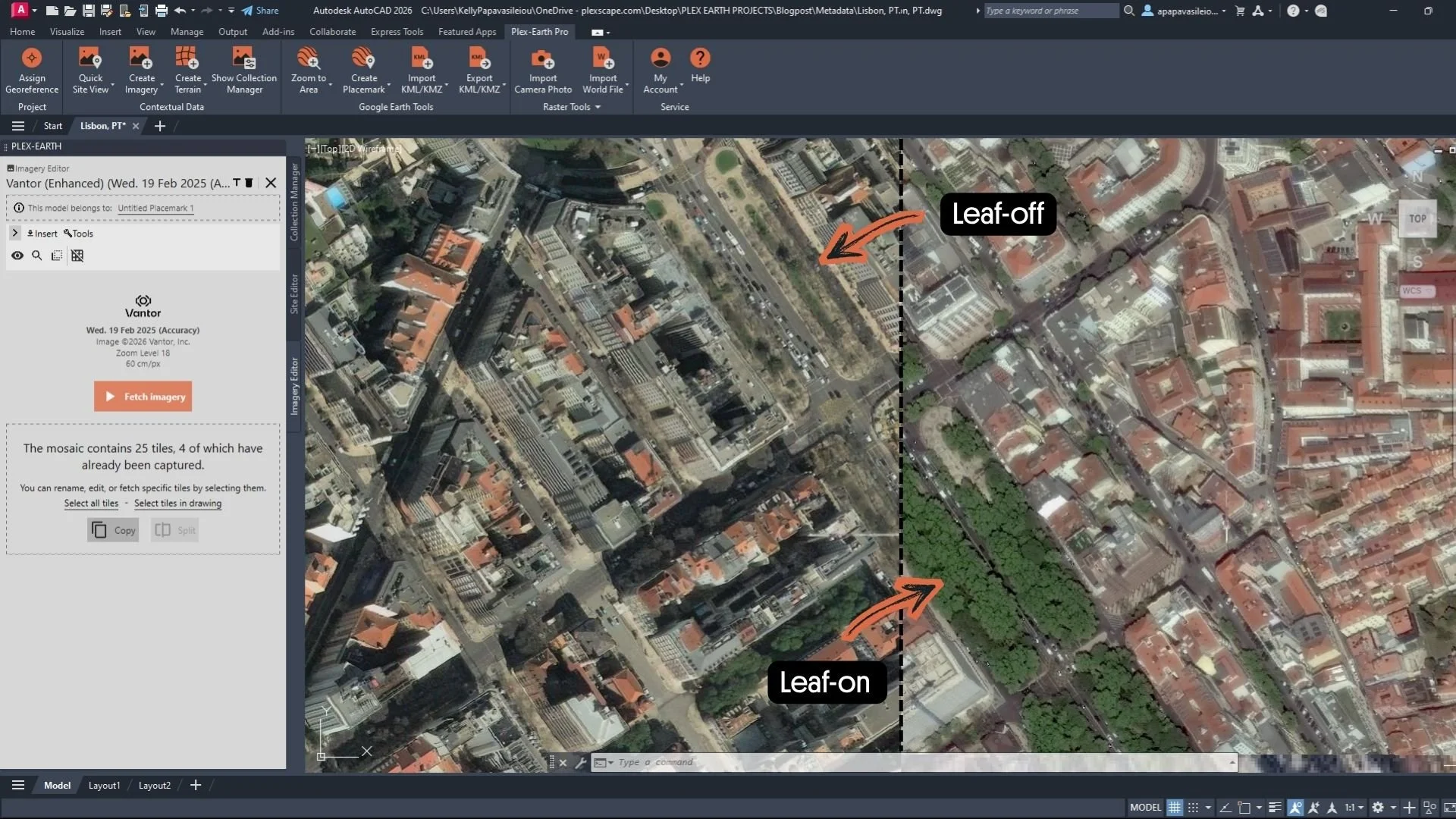This screenshot has width=1456, height=819.
Task: Switch to the Start file tab
Action: point(53,126)
